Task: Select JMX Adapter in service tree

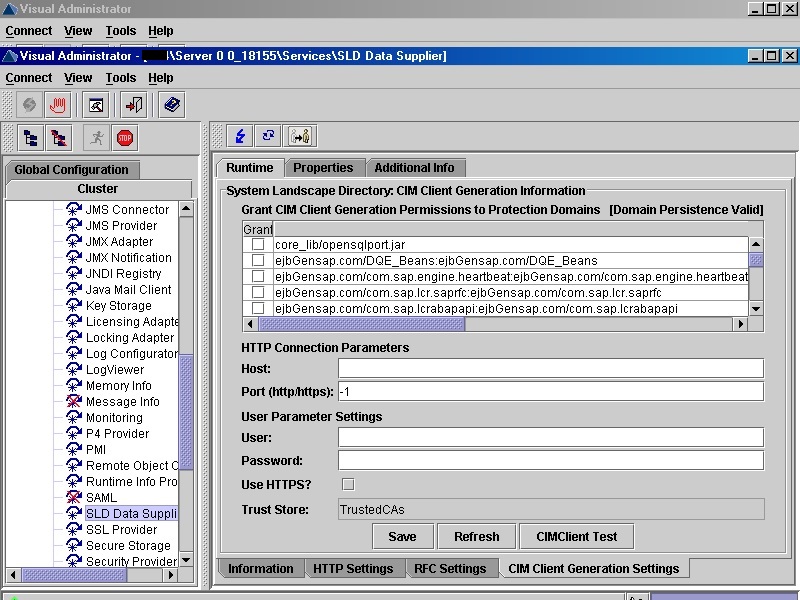Action: [119, 241]
